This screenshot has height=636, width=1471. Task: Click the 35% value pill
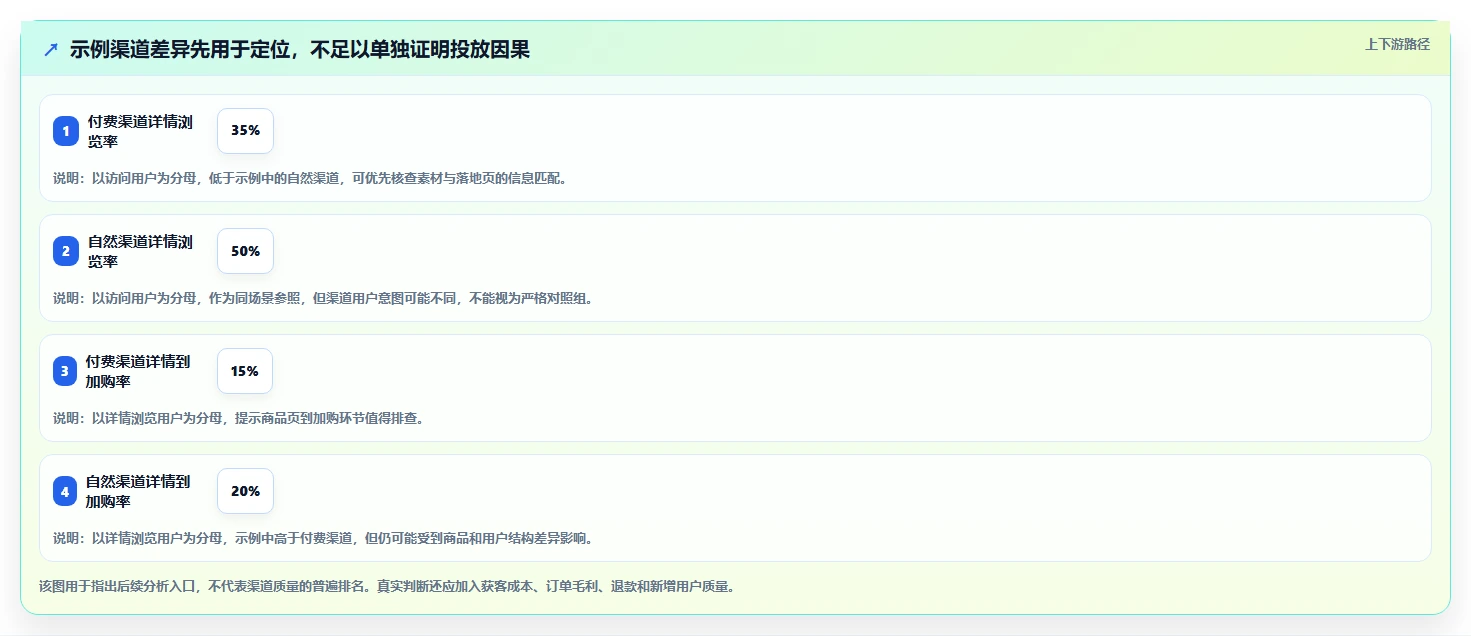(245, 131)
